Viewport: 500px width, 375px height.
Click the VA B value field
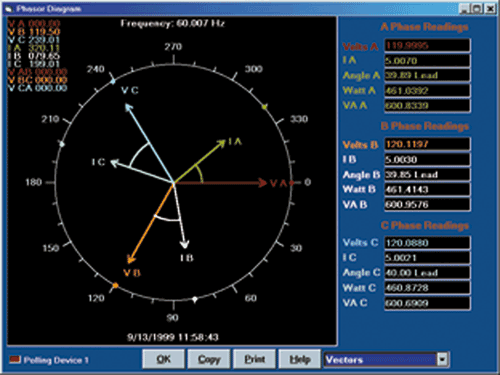coord(427,204)
